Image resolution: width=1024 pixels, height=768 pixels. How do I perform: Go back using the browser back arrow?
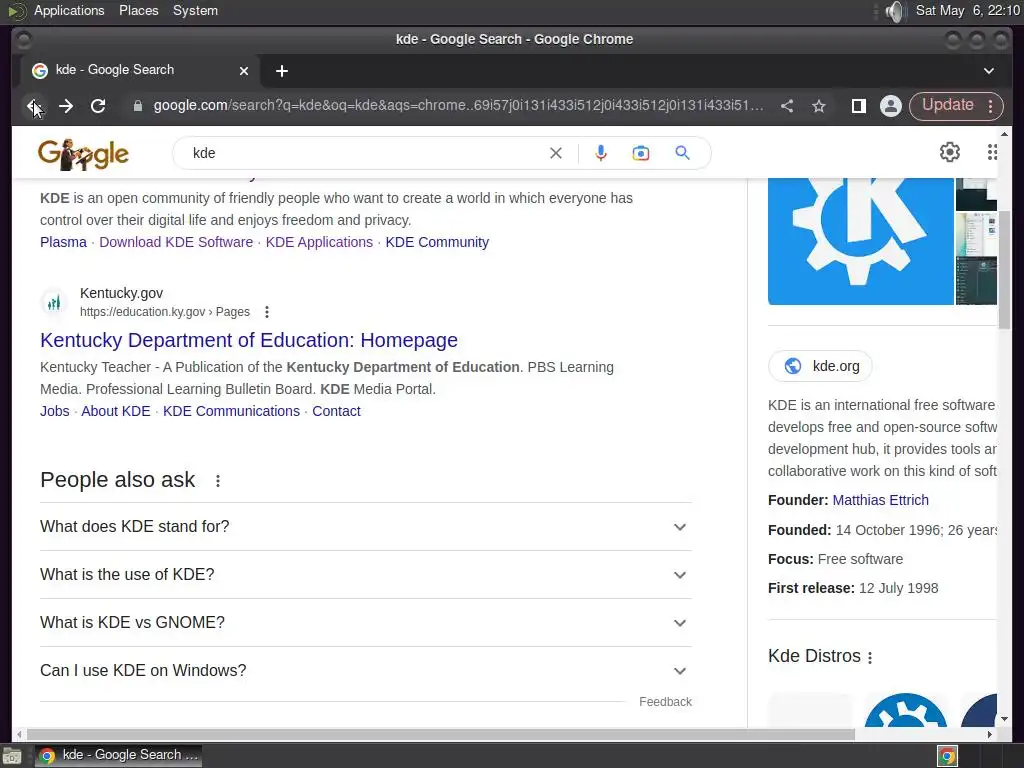point(33,106)
